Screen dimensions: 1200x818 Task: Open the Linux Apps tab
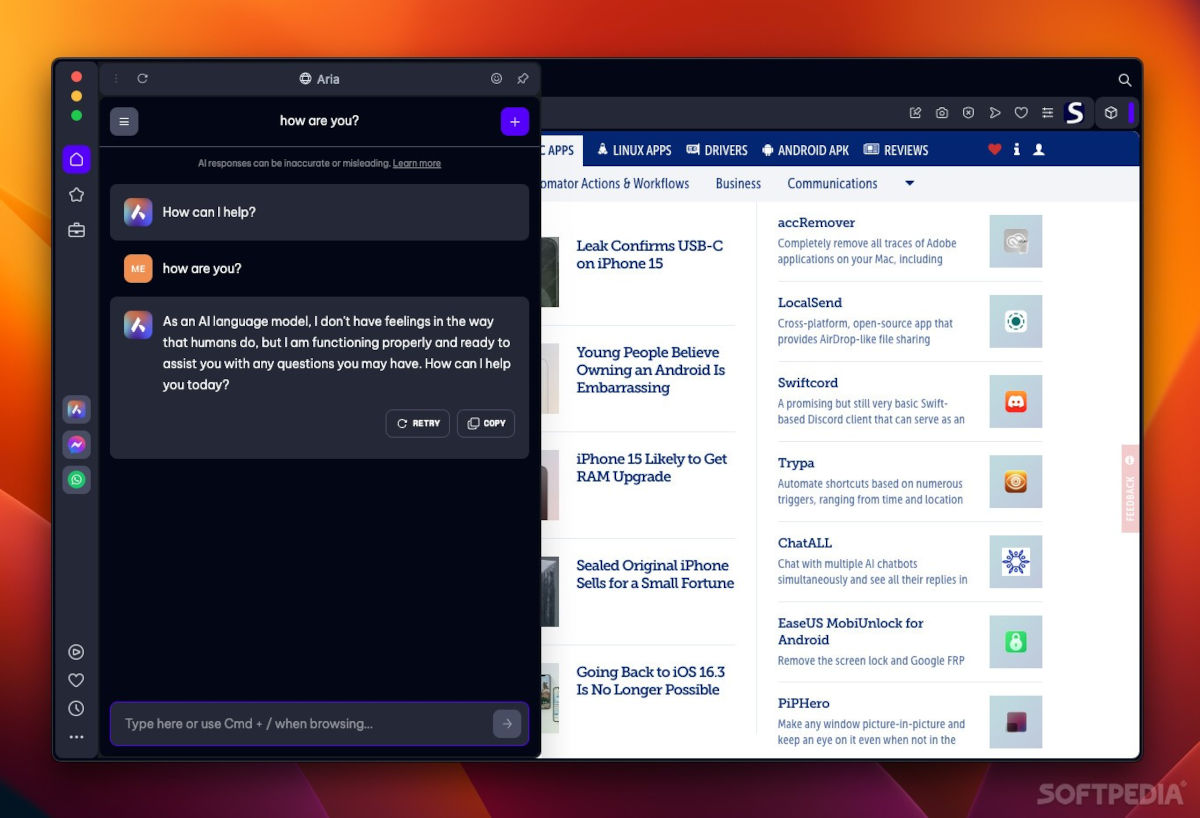coord(634,150)
